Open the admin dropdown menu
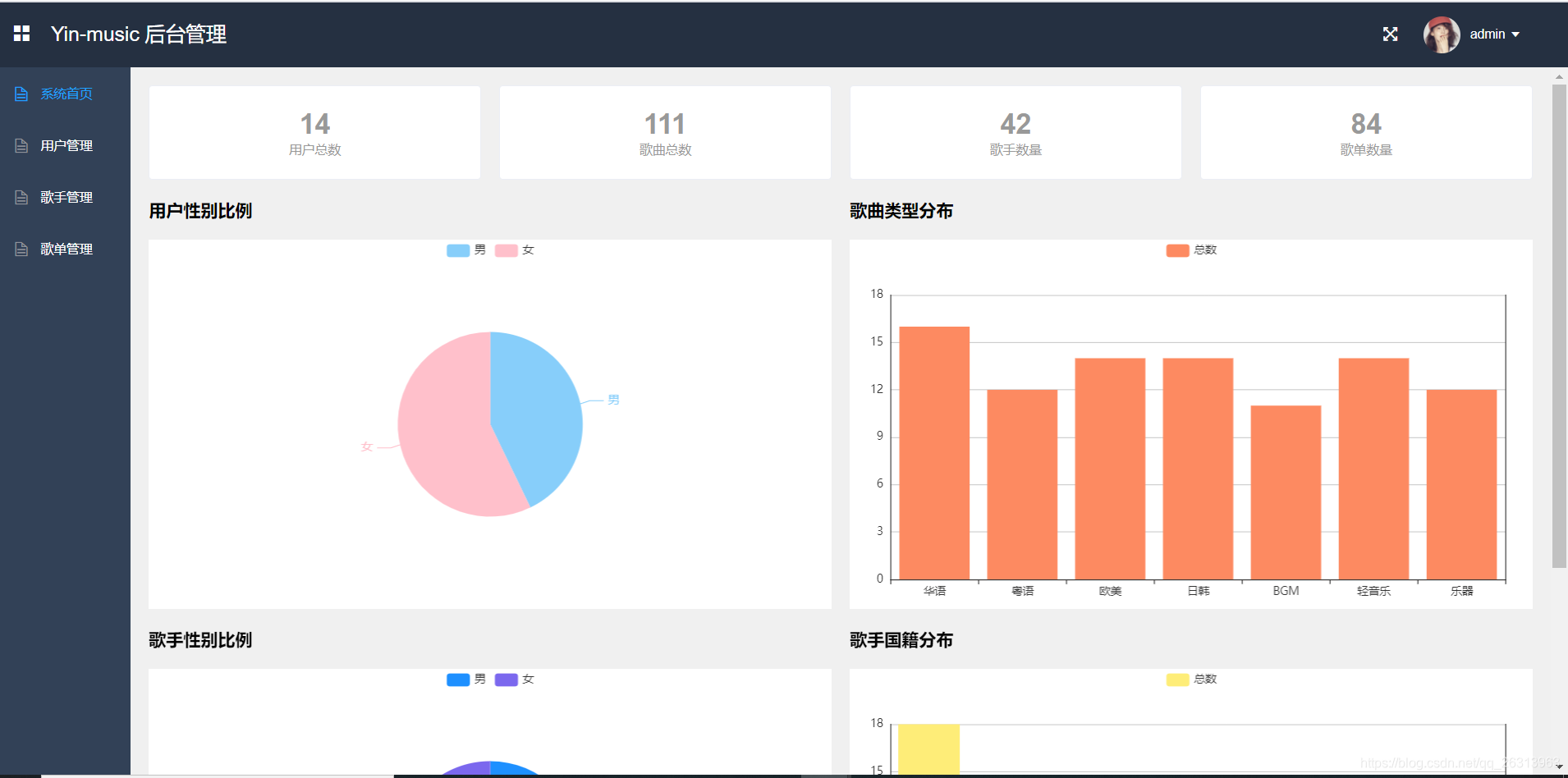The width and height of the screenshot is (1568, 778). 1494,34
